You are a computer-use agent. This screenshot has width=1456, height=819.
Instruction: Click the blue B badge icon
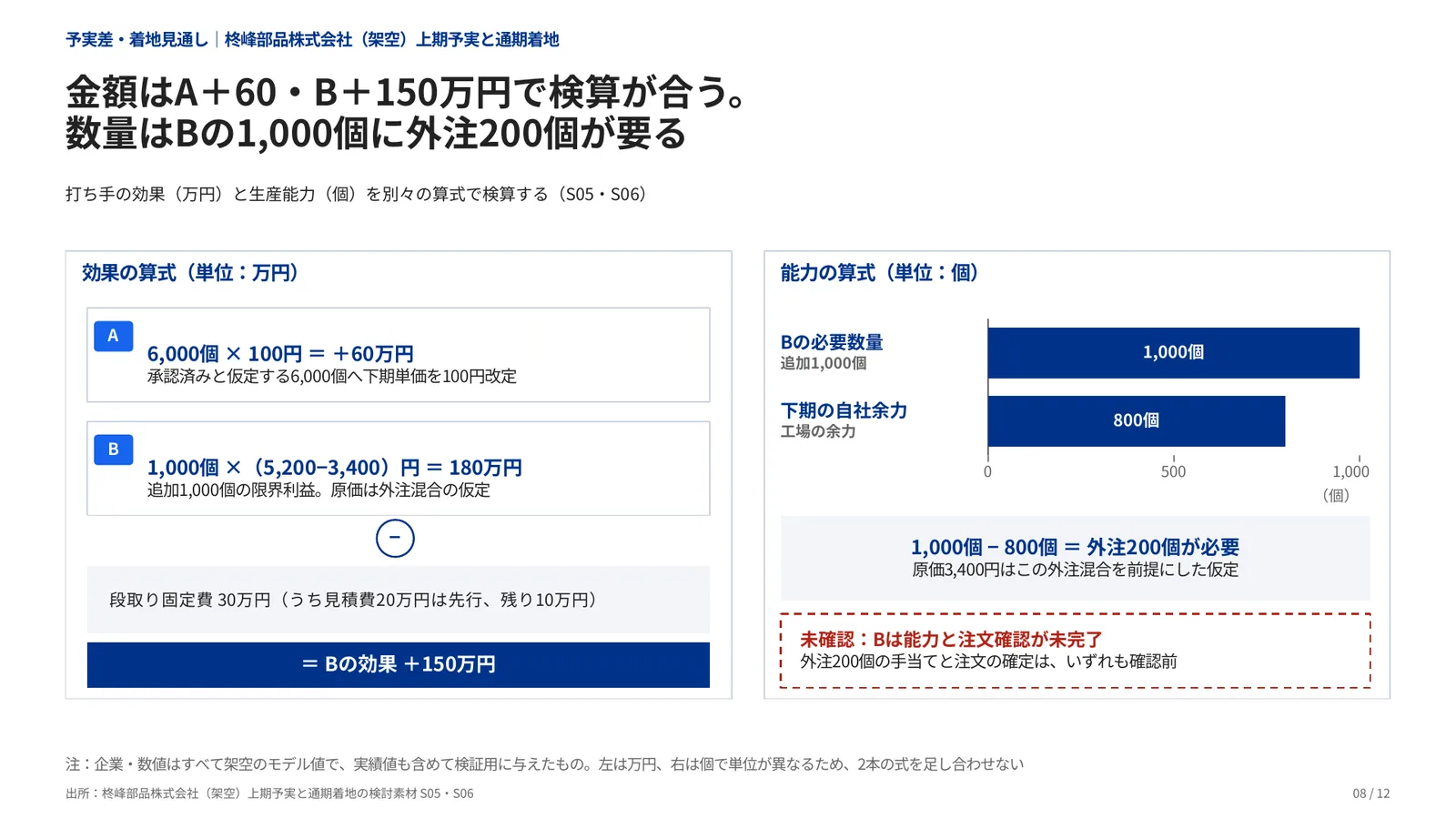[x=113, y=450]
